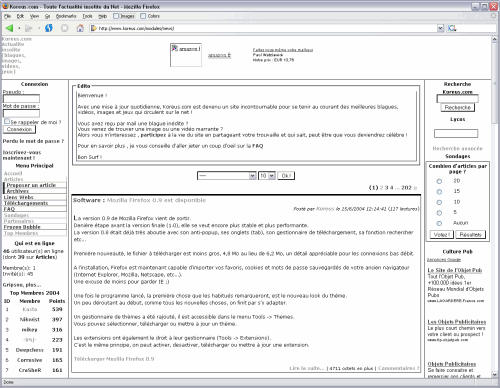Open the Téléchargements link
This screenshot has width=500, height=388.
26,203
